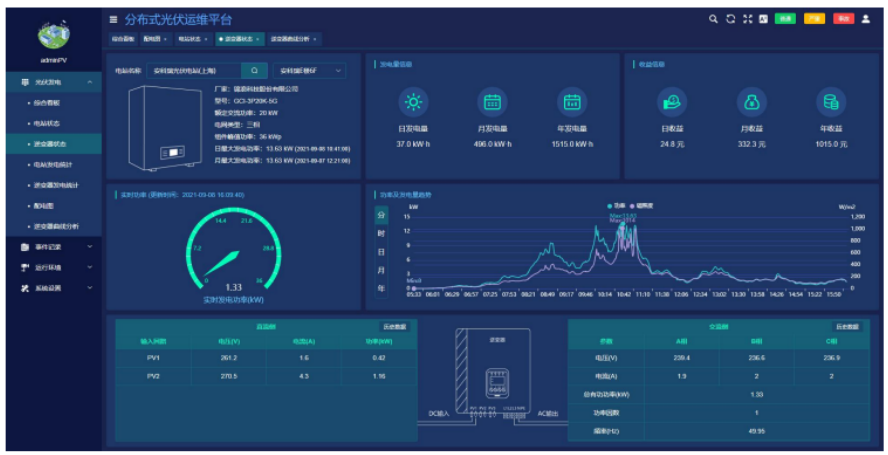
Task: Click the monthly income money bag icon
Action: [x=751, y=101]
